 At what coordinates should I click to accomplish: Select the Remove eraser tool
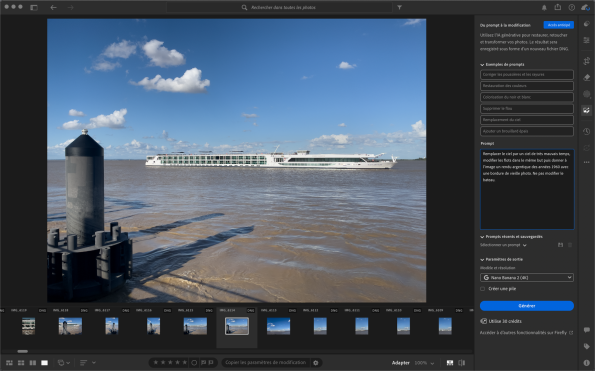(586, 77)
